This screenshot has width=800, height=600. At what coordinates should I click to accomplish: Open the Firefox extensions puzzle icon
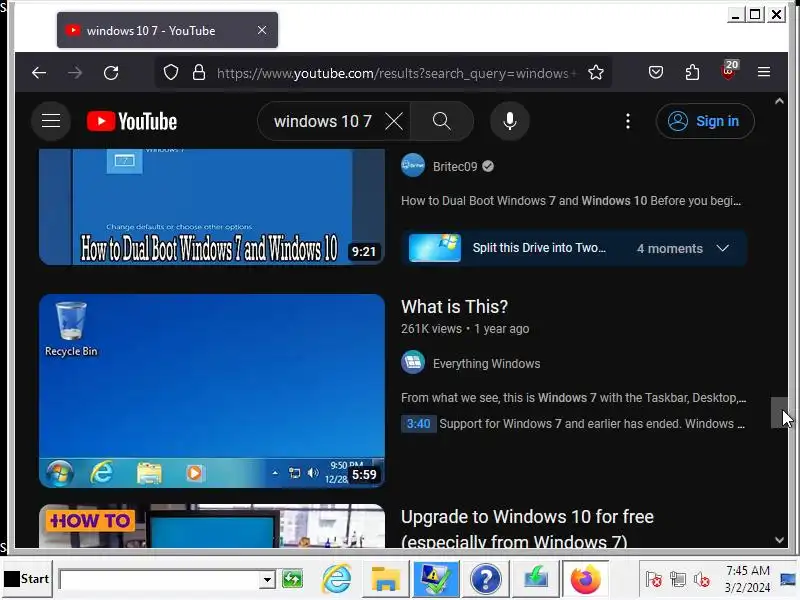tap(692, 72)
